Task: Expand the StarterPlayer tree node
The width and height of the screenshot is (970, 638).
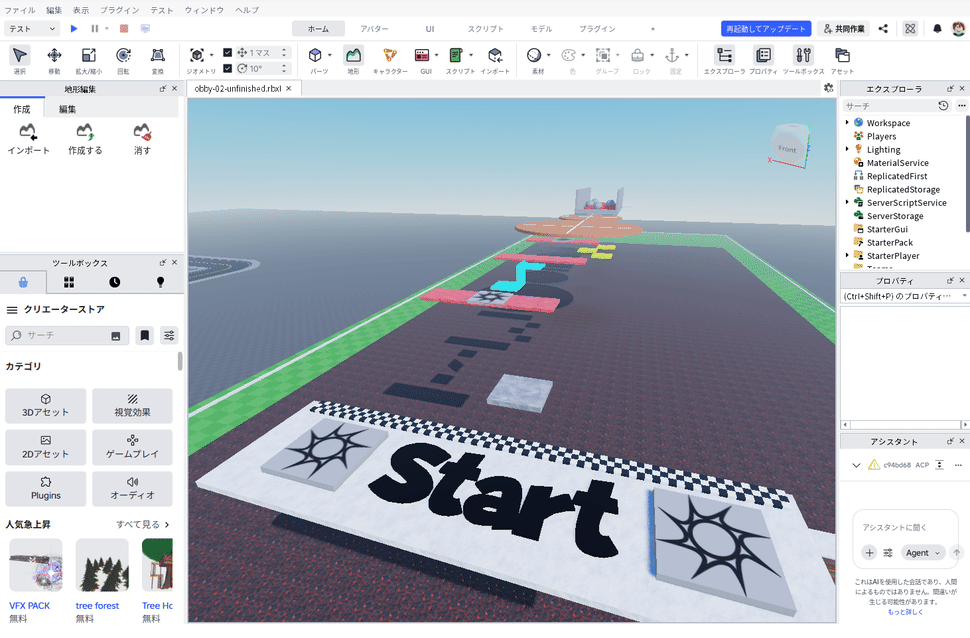Action: (x=847, y=256)
